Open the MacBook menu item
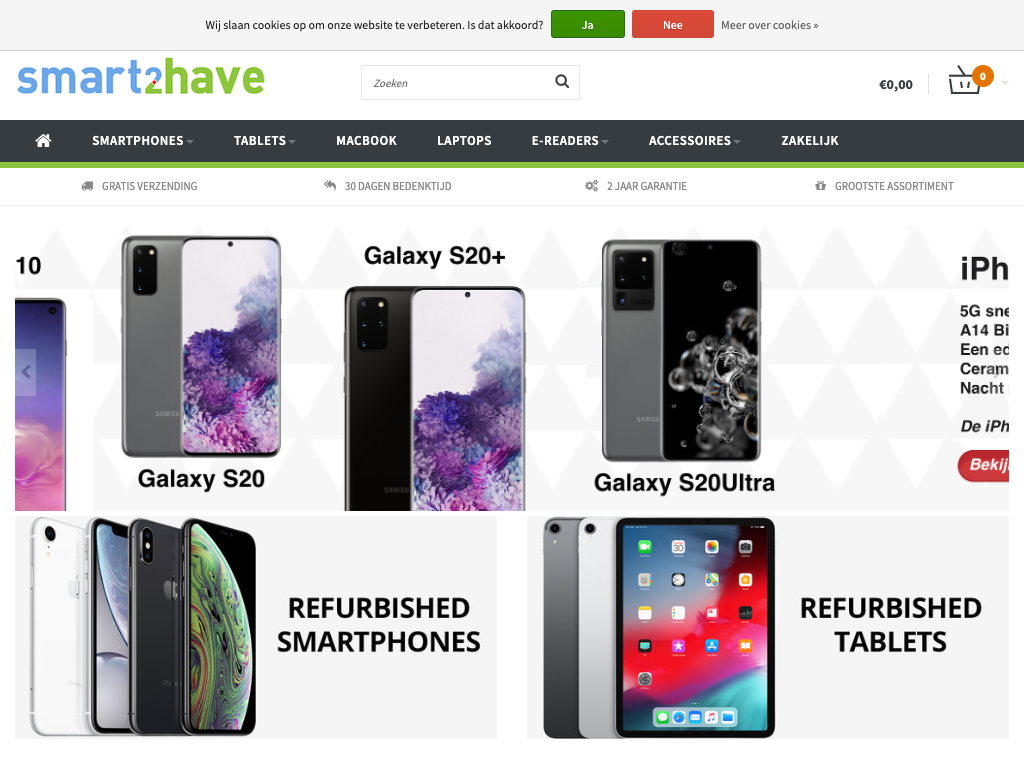This screenshot has height=768, width=1024. (366, 140)
